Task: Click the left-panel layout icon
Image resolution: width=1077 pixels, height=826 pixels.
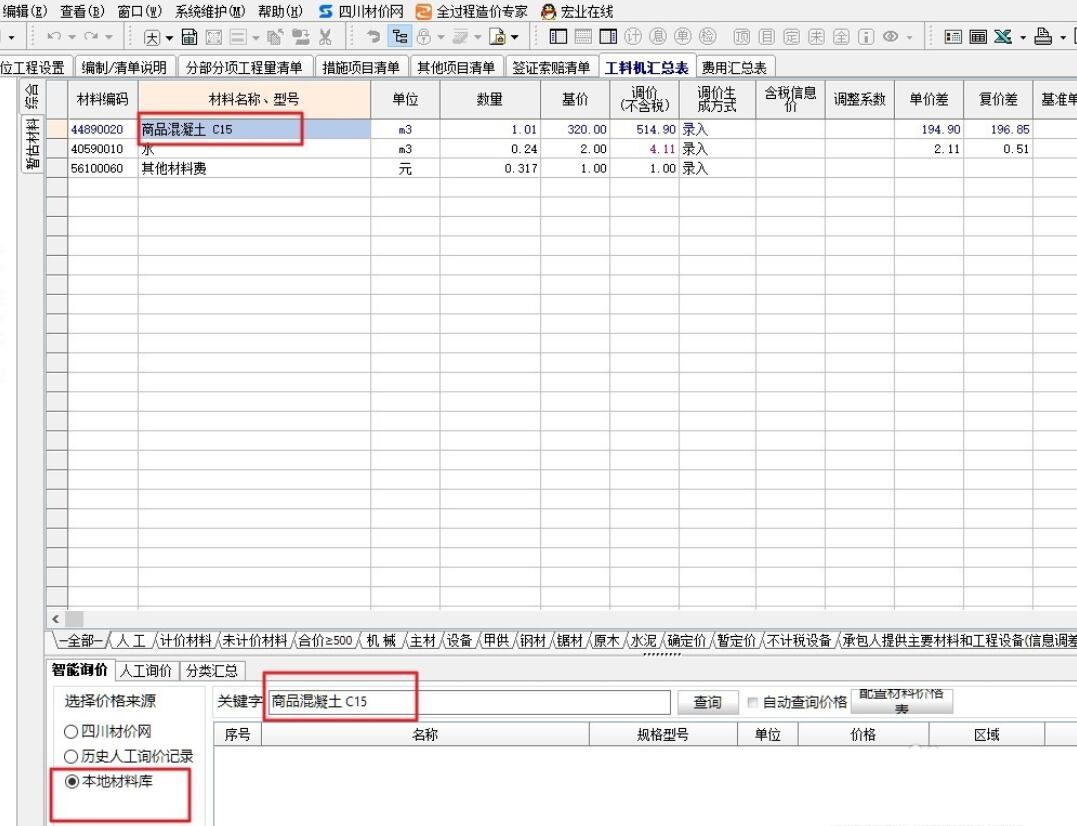Action: click(558, 36)
